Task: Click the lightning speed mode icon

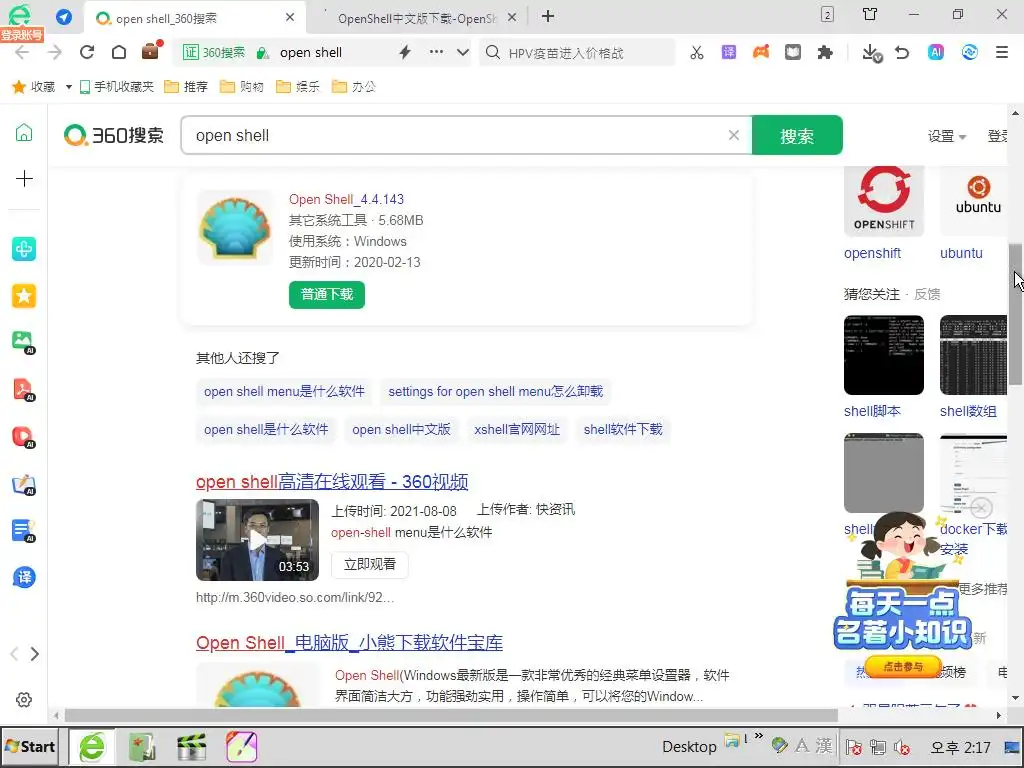Action: point(405,52)
